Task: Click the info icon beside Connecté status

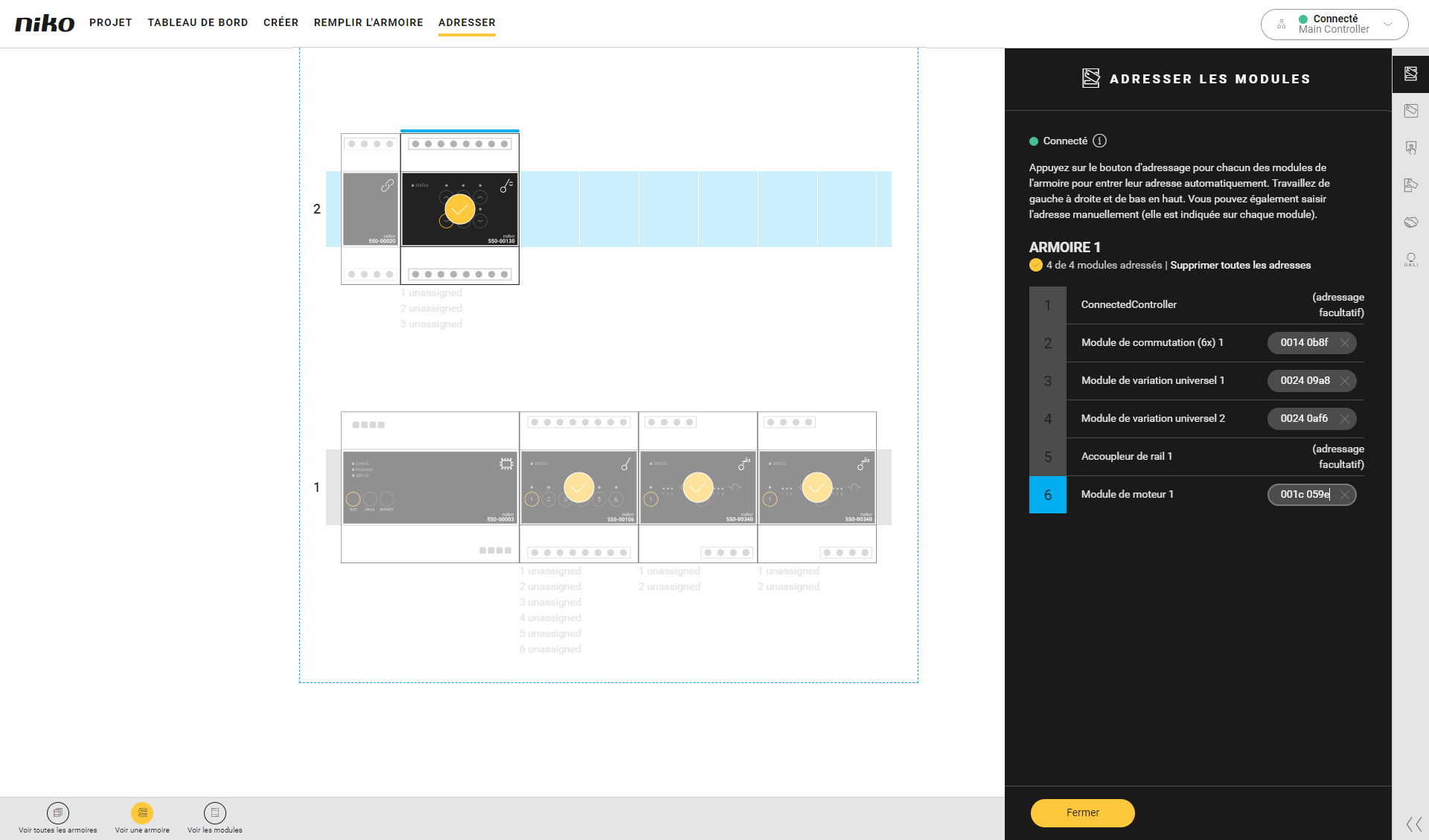Action: [x=1099, y=141]
